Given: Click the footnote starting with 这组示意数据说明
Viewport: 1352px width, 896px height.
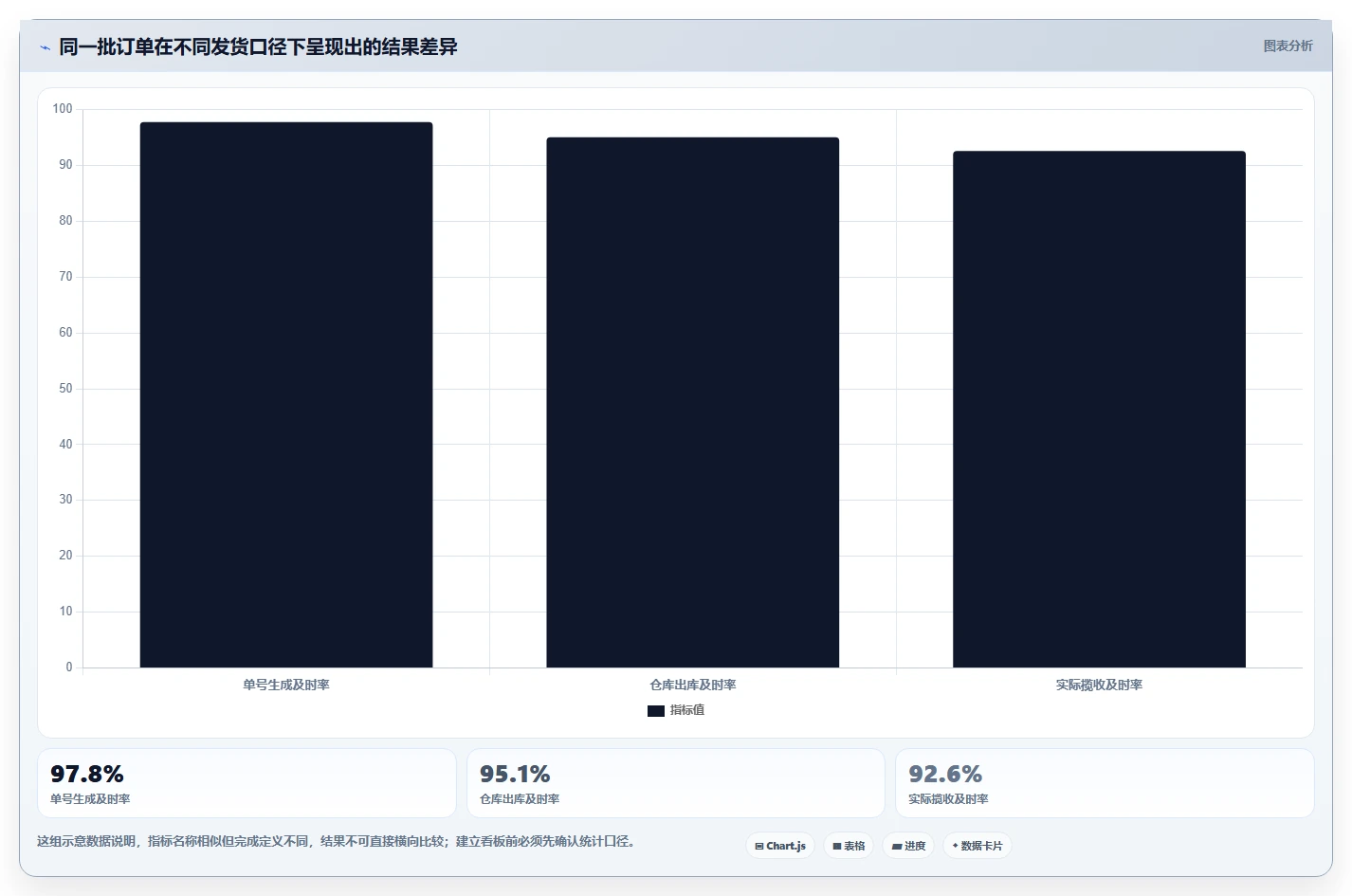Looking at the screenshot, I should 336,841.
